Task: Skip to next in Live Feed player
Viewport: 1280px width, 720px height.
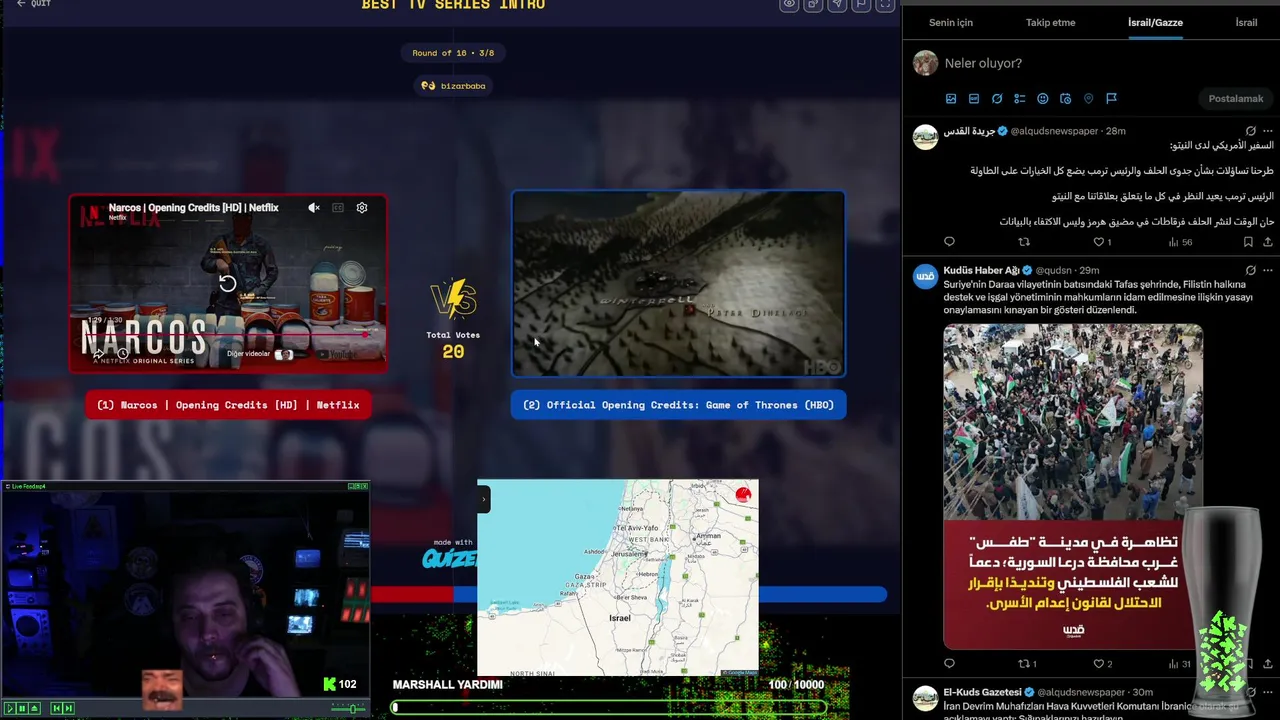Action: [68, 708]
